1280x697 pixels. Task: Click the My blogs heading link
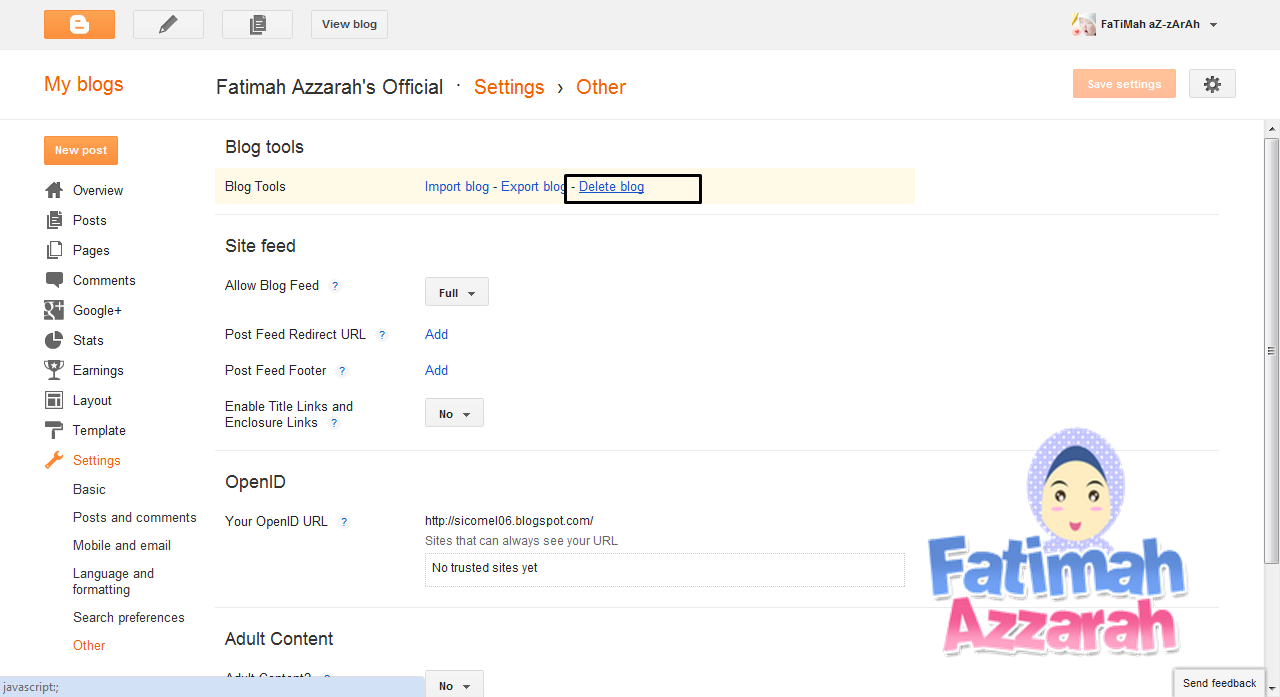point(84,84)
